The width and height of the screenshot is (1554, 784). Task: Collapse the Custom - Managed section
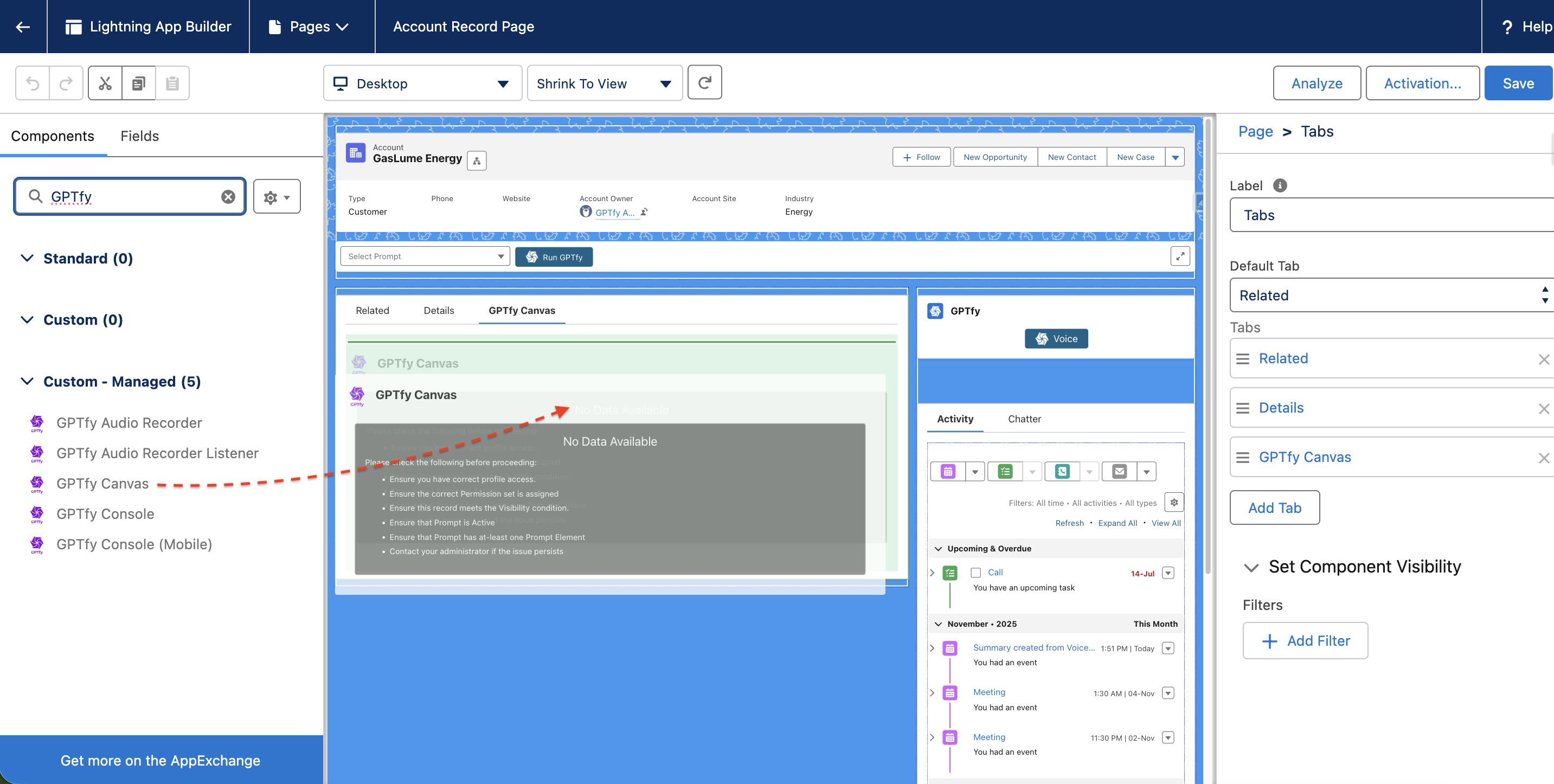coord(27,381)
